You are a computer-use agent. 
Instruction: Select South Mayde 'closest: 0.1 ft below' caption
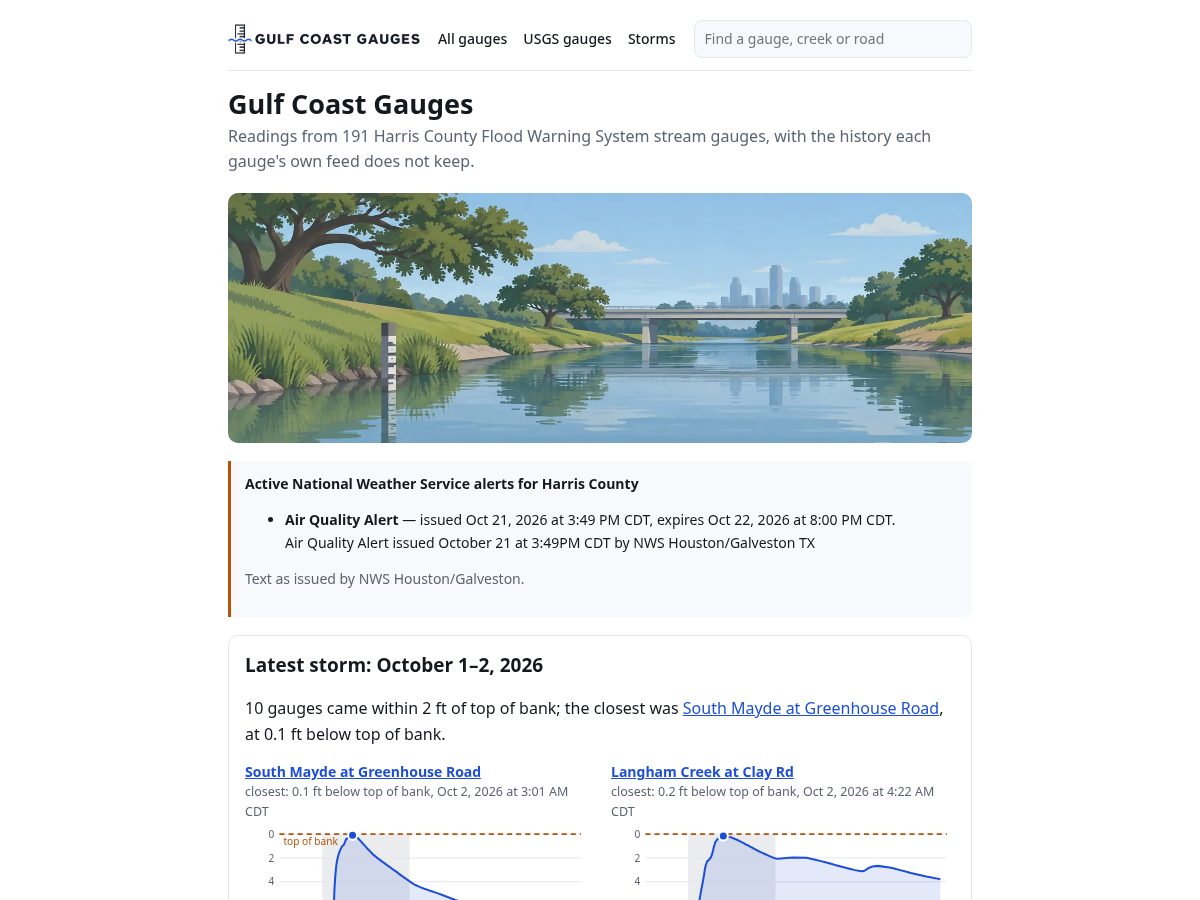tap(406, 801)
